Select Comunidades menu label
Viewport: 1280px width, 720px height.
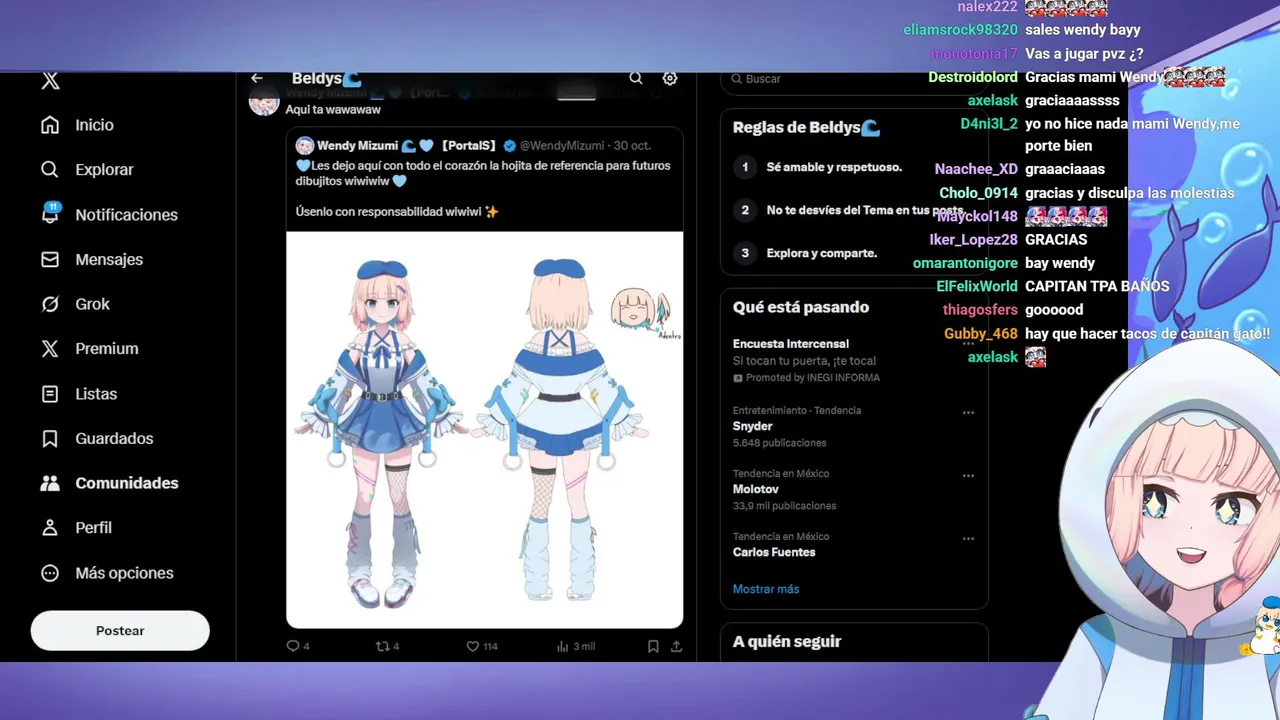pyautogui.click(x=127, y=483)
